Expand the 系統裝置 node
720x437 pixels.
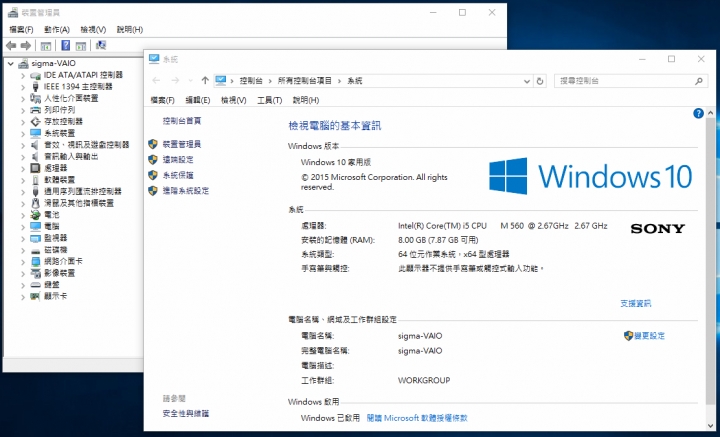point(22,133)
